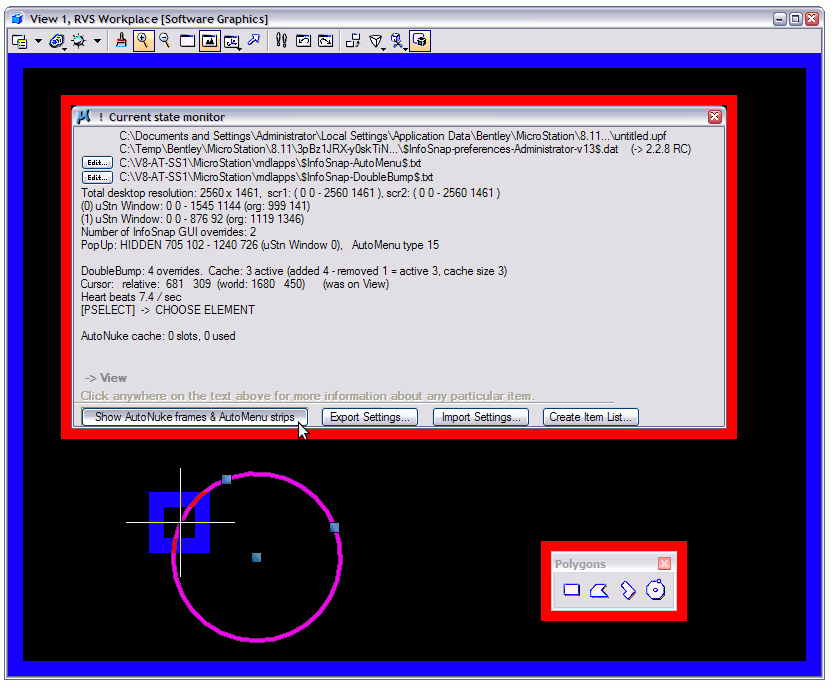Click the InfoSnap-preferences-Administrator path line
This screenshot has height=687, width=832.
(405, 149)
